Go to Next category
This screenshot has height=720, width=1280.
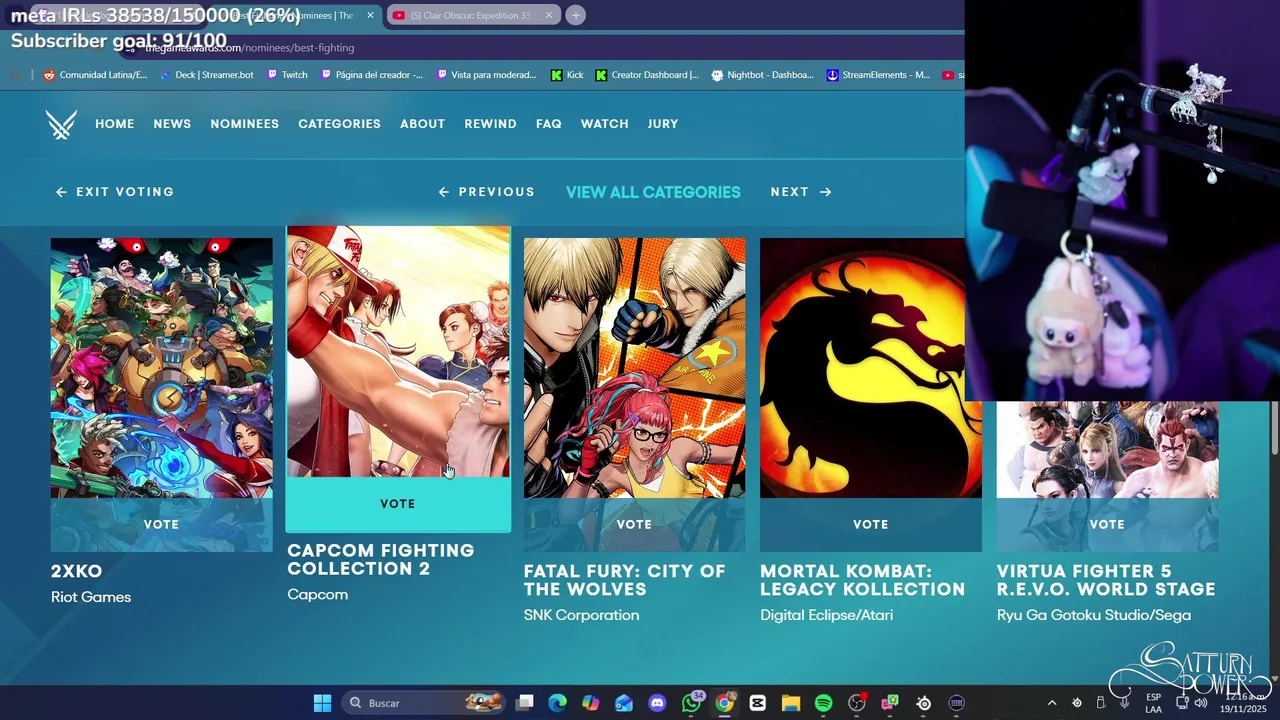point(801,192)
